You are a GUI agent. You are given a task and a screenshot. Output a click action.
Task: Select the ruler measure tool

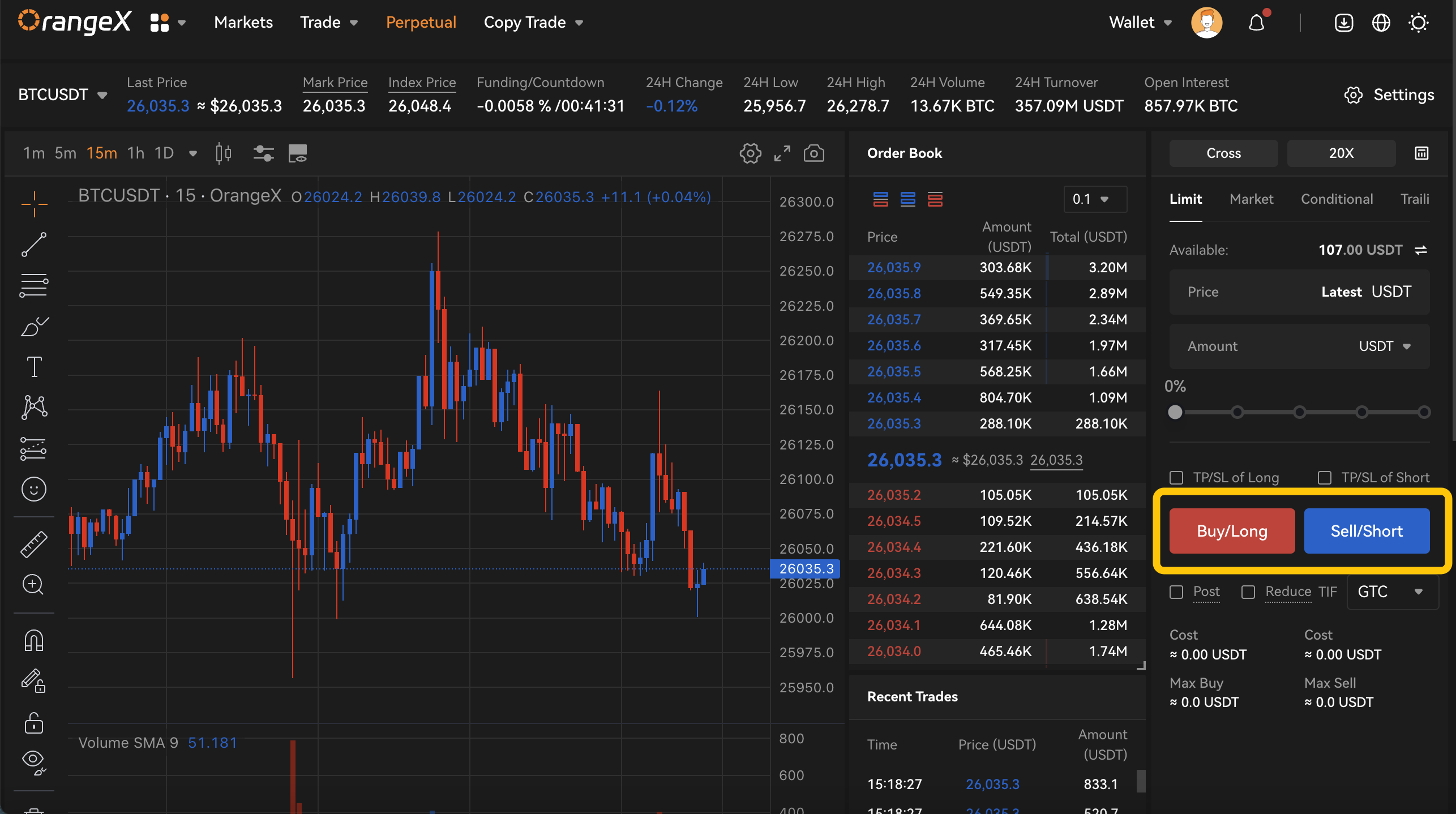34,545
